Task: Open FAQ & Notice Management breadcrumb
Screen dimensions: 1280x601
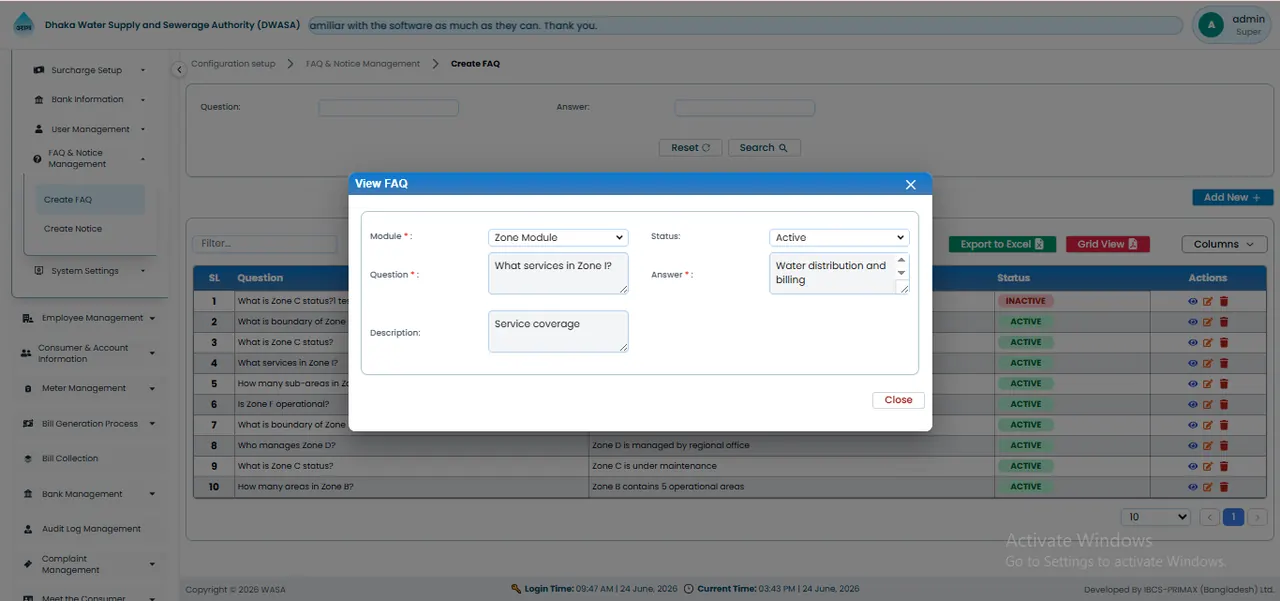Action: point(363,64)
